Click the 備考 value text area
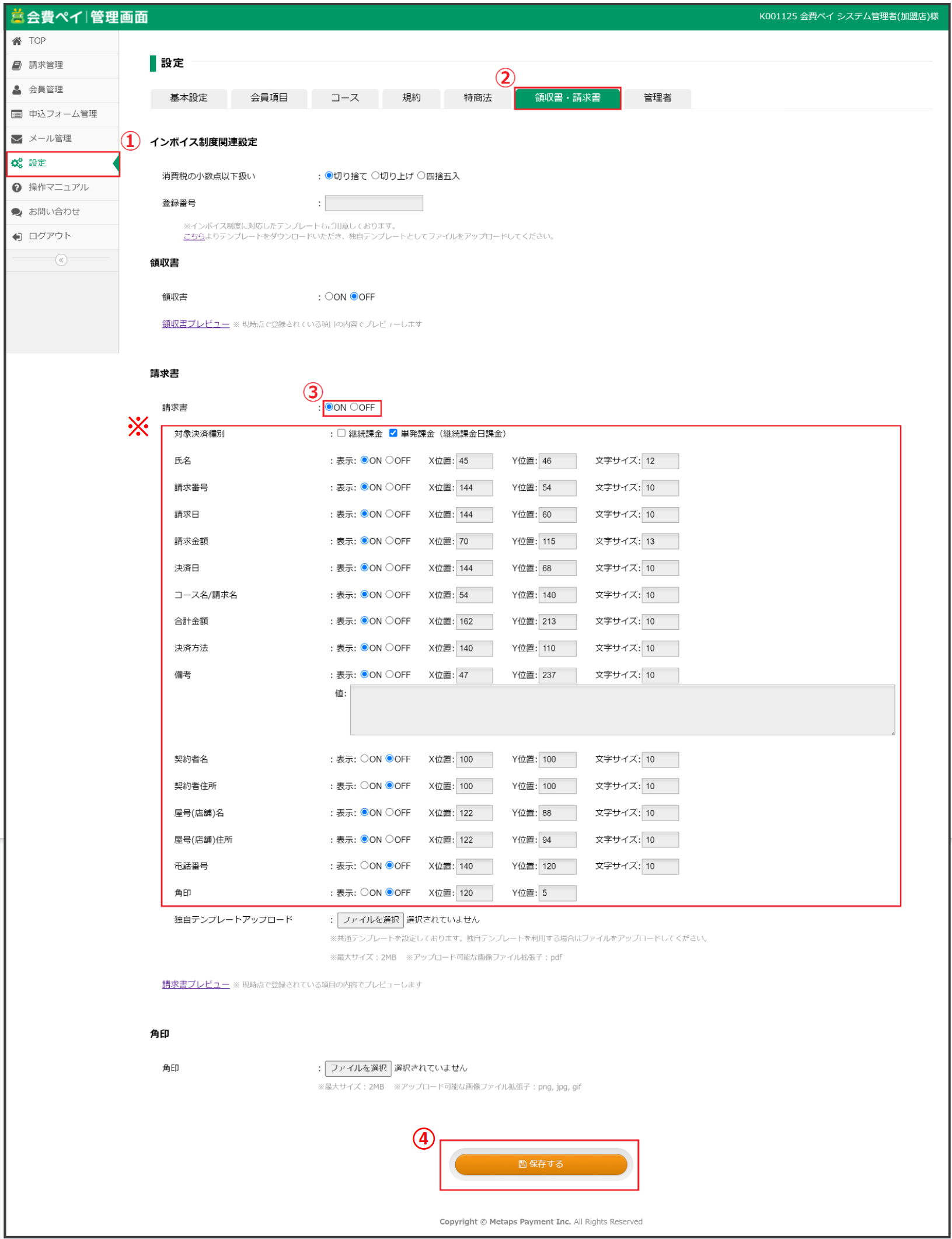The height and width of the screenshot is (1239, 952). 622,710
